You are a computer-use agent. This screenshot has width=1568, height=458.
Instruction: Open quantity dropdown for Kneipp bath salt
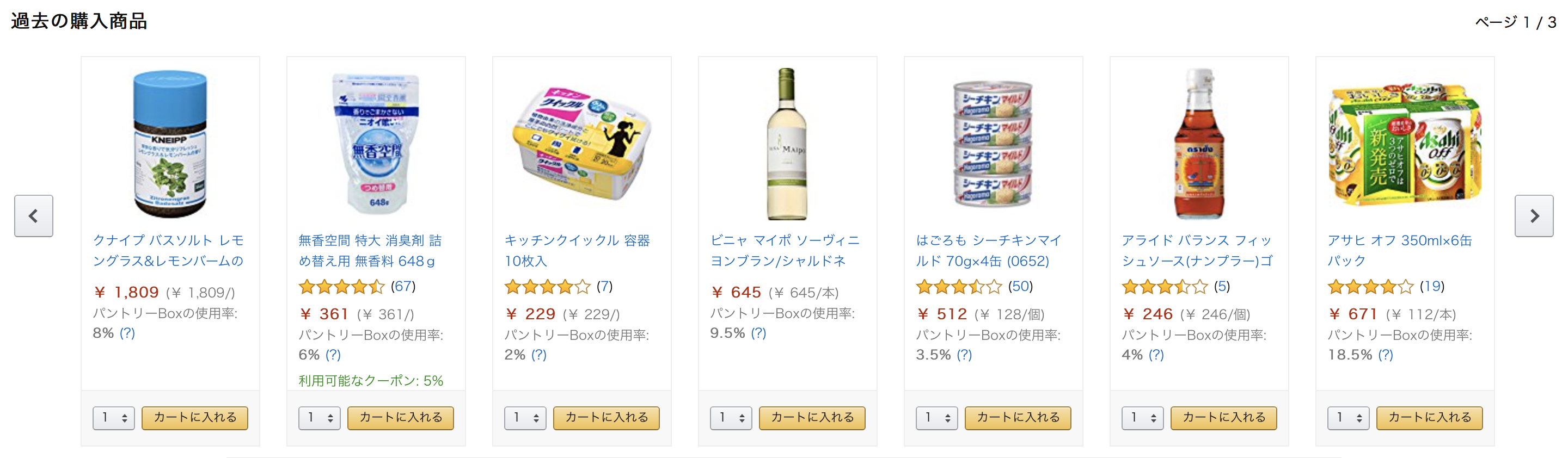pyautogui.click(x=114, y=418)
